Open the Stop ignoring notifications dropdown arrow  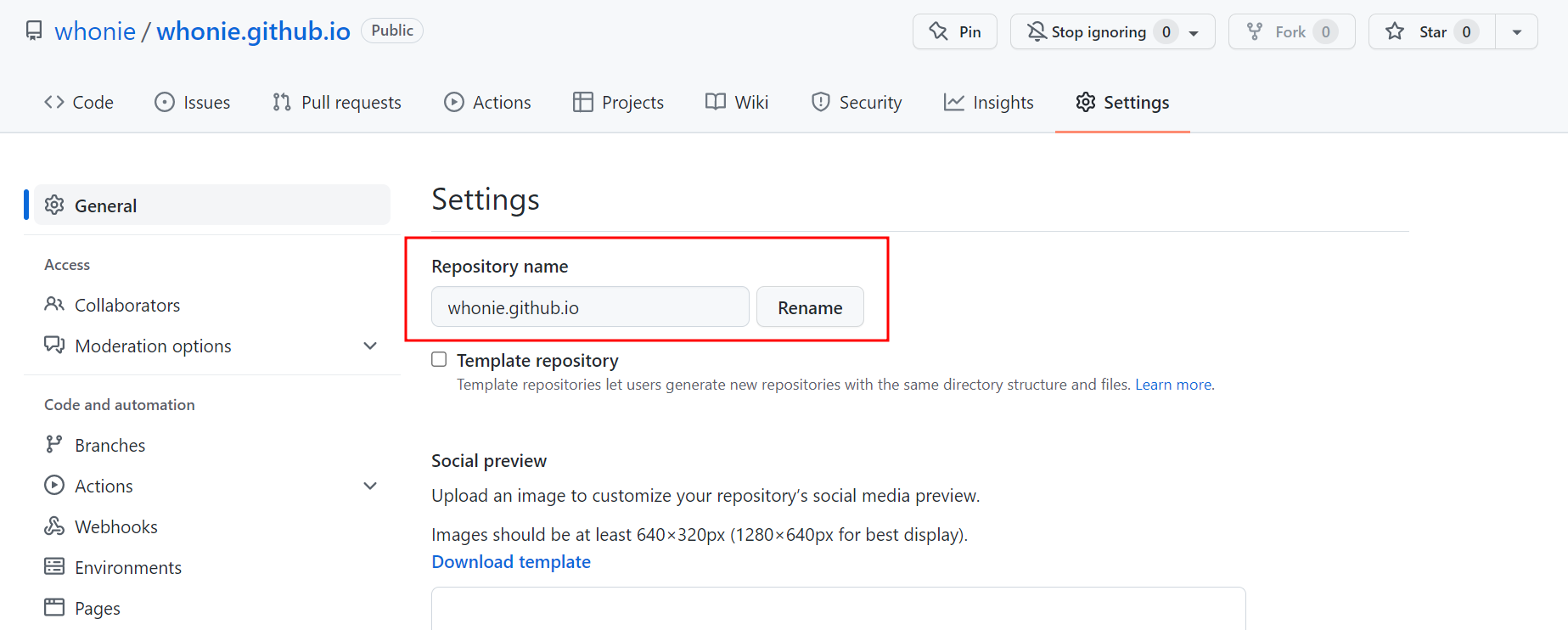1194,33
